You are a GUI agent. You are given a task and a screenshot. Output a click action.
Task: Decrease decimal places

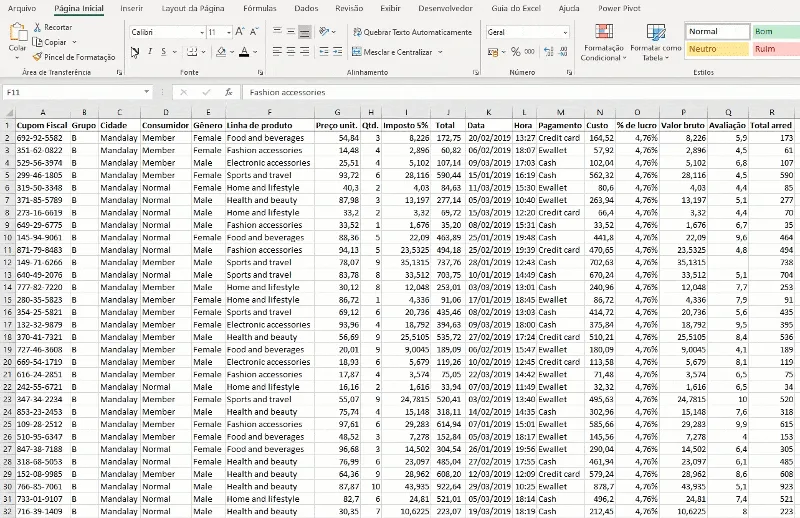tap(563, 52)
